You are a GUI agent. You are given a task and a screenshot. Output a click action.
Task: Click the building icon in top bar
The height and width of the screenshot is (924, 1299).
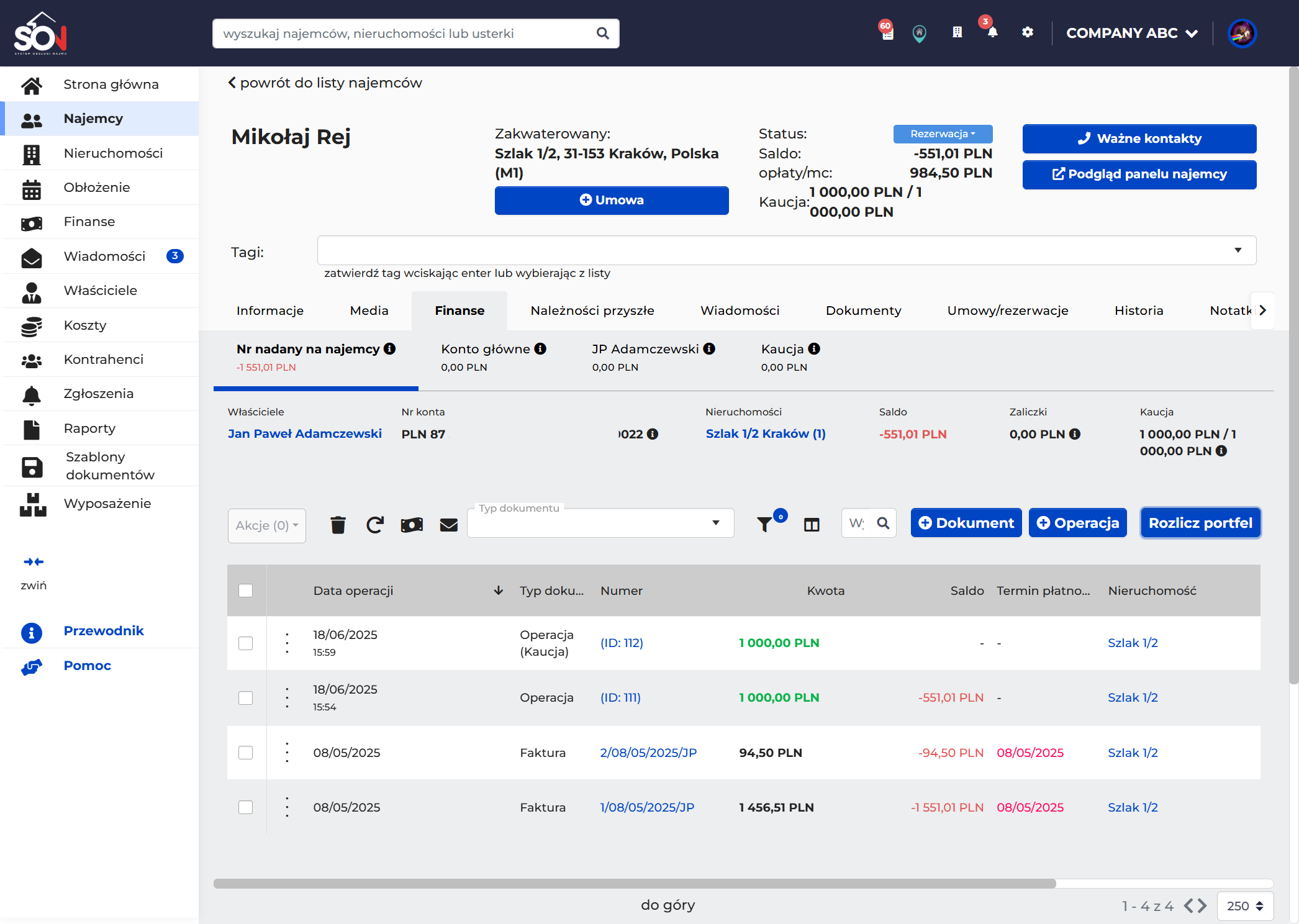[957, 32]
